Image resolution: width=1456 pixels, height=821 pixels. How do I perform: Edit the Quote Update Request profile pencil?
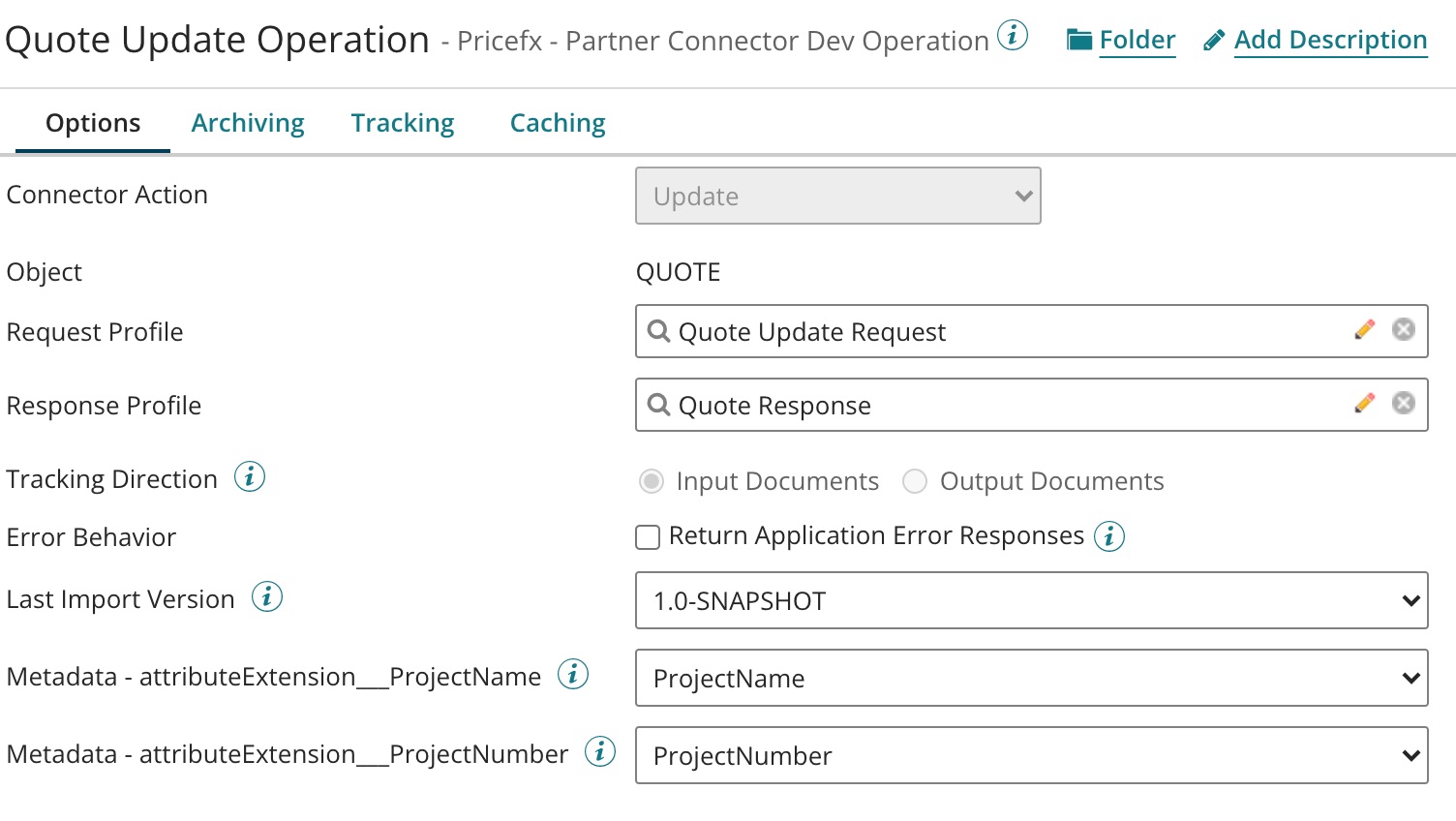pos(1365,330)
